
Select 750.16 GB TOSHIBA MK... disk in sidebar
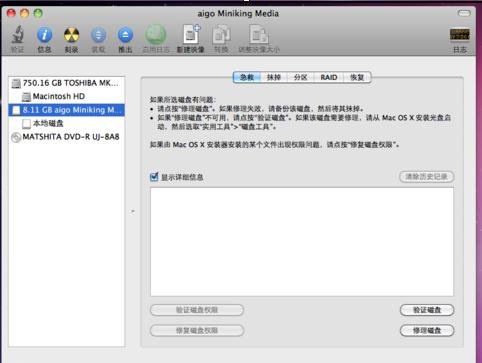[67, 83]
